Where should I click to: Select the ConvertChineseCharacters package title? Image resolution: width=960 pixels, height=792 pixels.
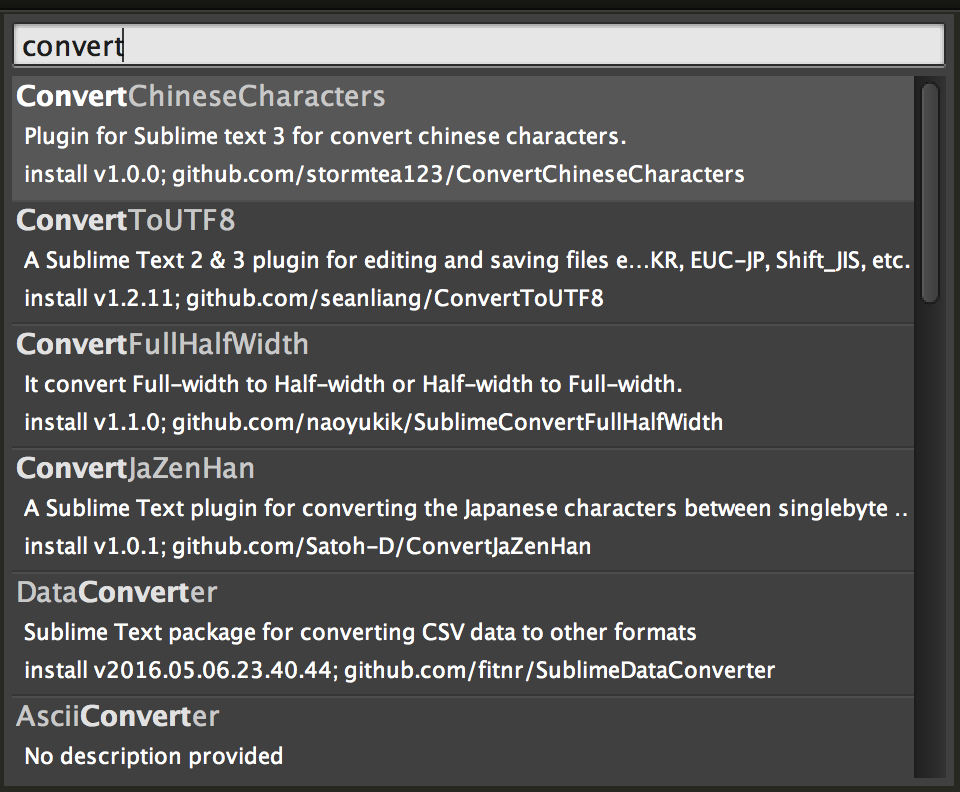click(201, 96)
